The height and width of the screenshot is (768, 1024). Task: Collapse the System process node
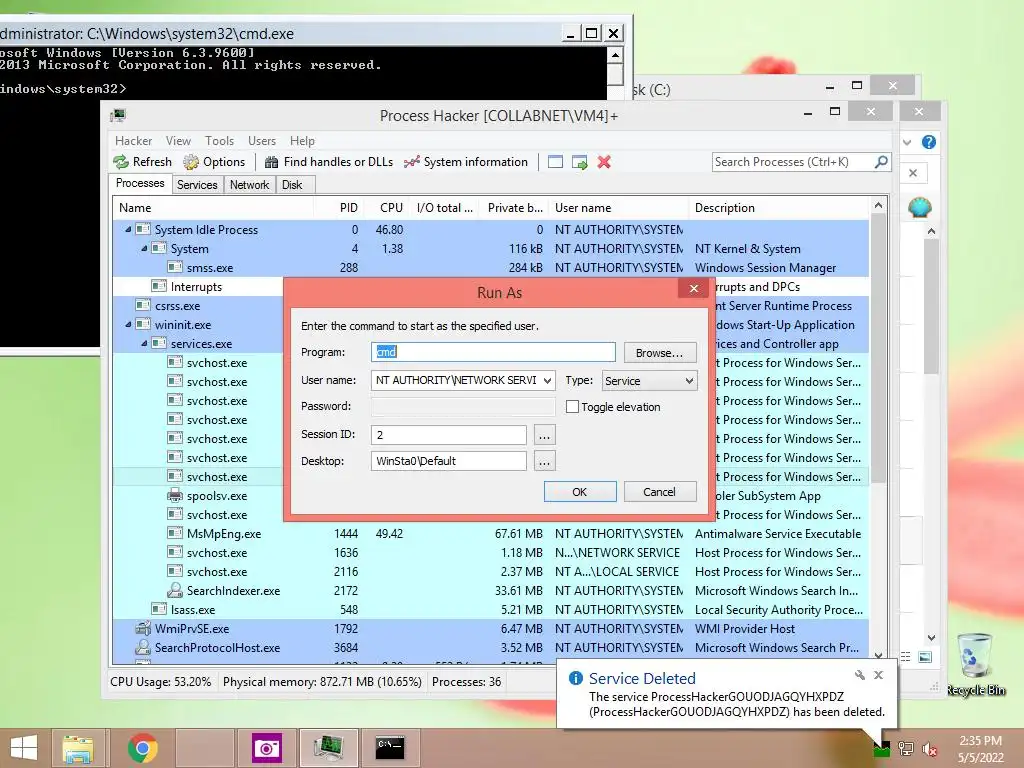pyautogui.click(x=144, y=249)
